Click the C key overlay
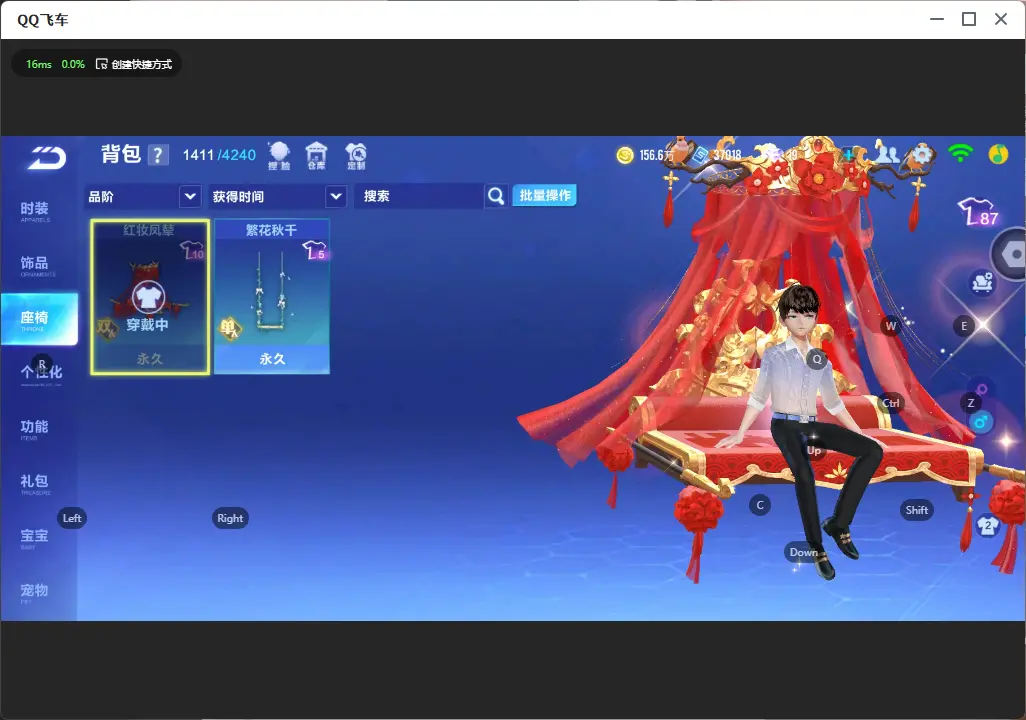The image size is (1026, 720). (x=760, y=505)
